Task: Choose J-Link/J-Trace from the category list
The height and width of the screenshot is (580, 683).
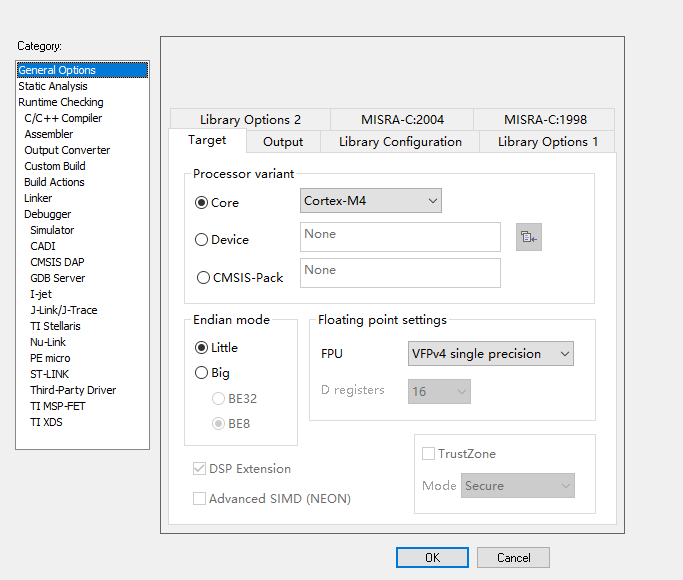Action: [63, 310]
